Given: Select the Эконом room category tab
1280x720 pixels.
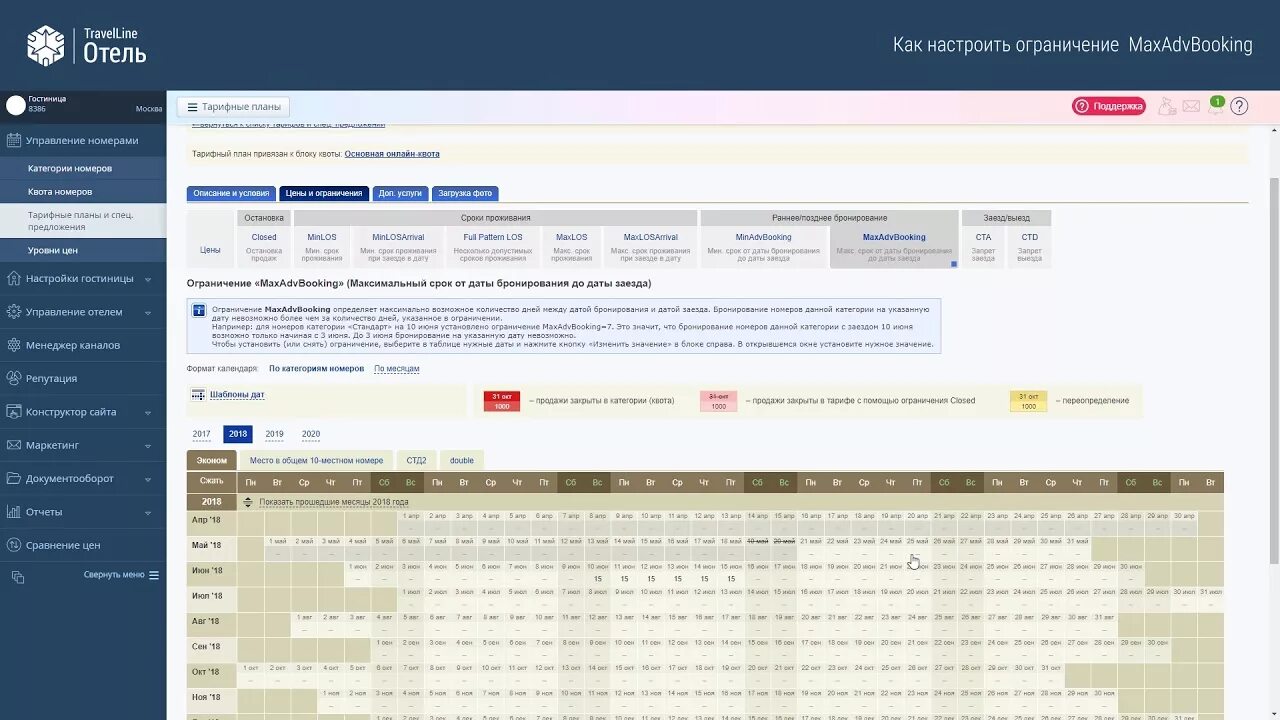Looking at the screenshot, I should (211, 461).
